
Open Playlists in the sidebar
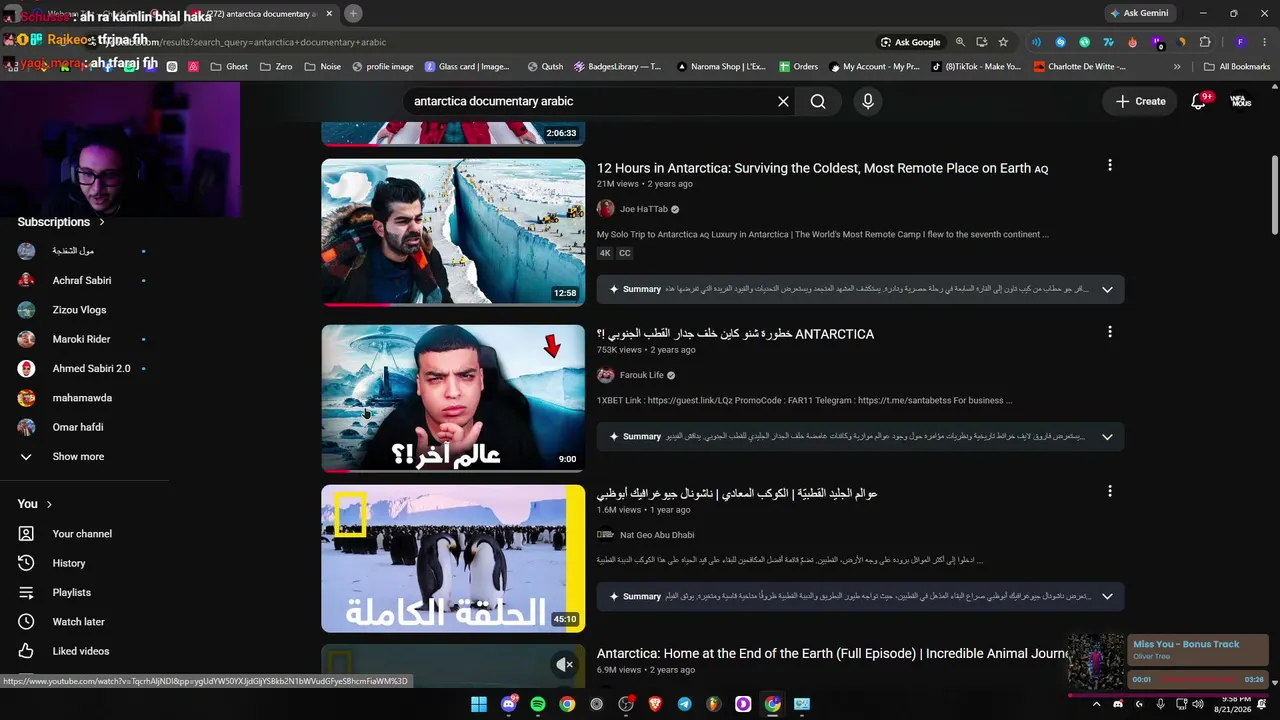(72, 592)
